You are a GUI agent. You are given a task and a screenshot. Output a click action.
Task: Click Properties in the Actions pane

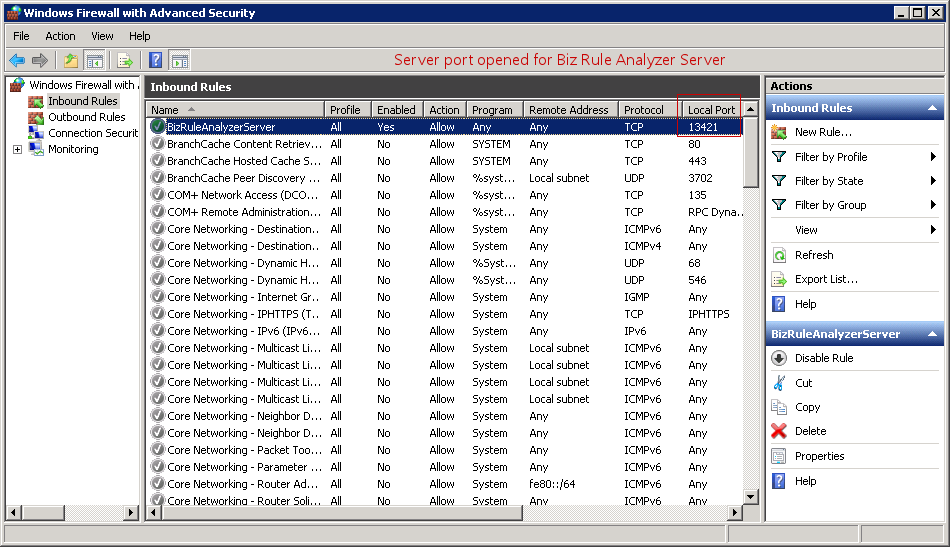pyautogui.click(x=819, y=456)
